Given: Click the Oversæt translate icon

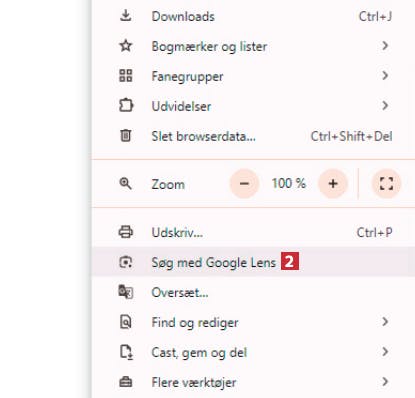Looking at the screenshot, I should pyautogui.click(x=126, y=292).
